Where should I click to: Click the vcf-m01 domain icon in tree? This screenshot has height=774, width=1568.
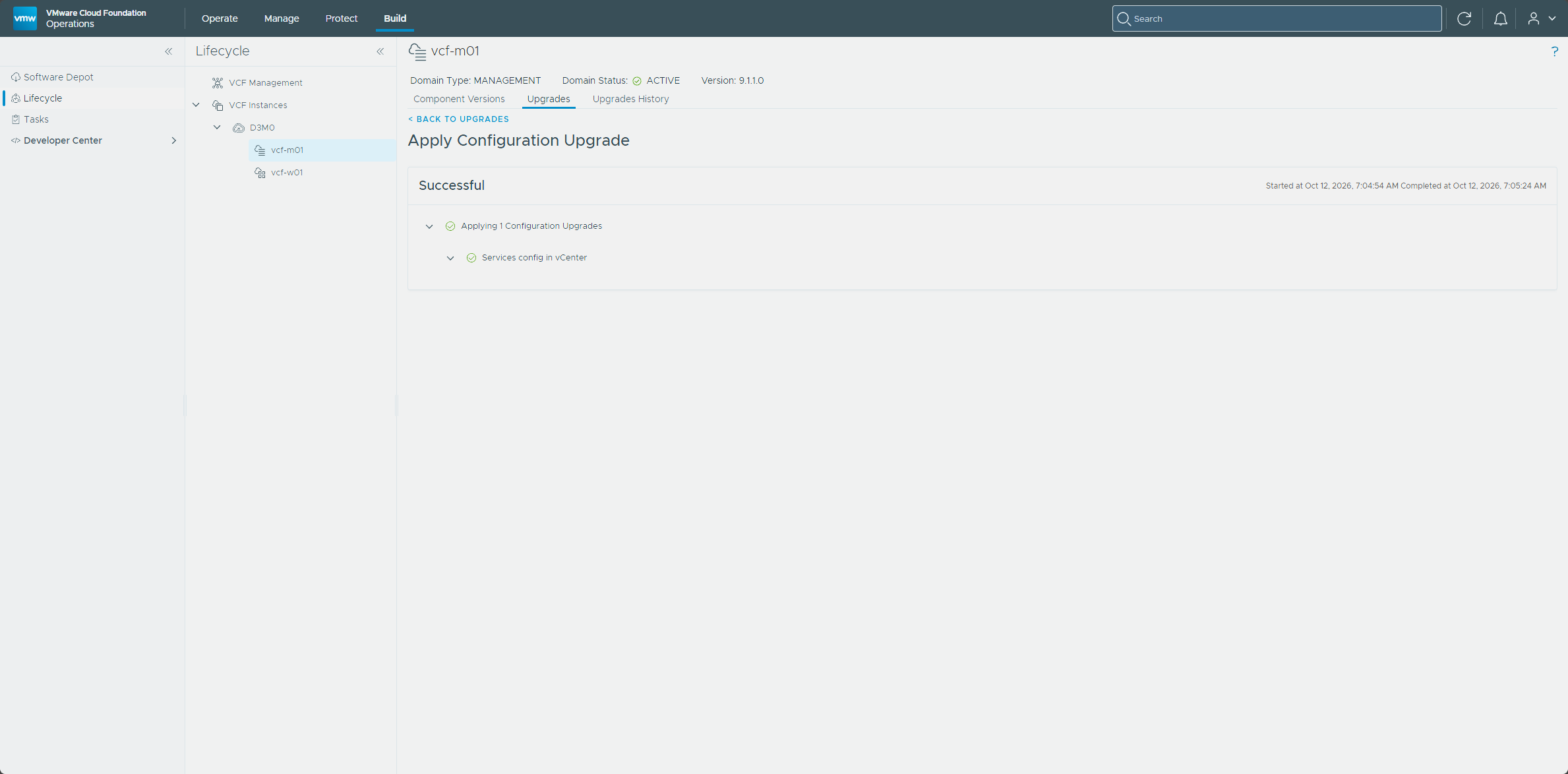pos(260,150)
